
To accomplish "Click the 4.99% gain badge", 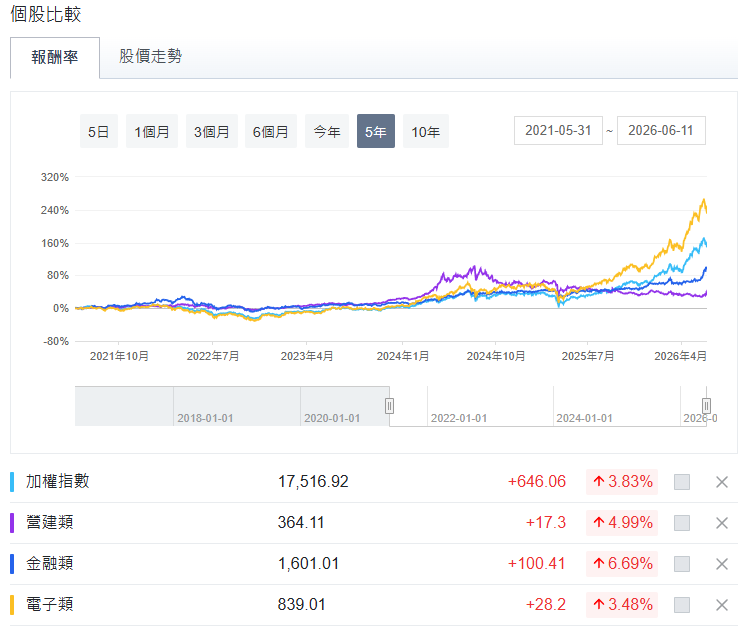I will pos(622,522).
